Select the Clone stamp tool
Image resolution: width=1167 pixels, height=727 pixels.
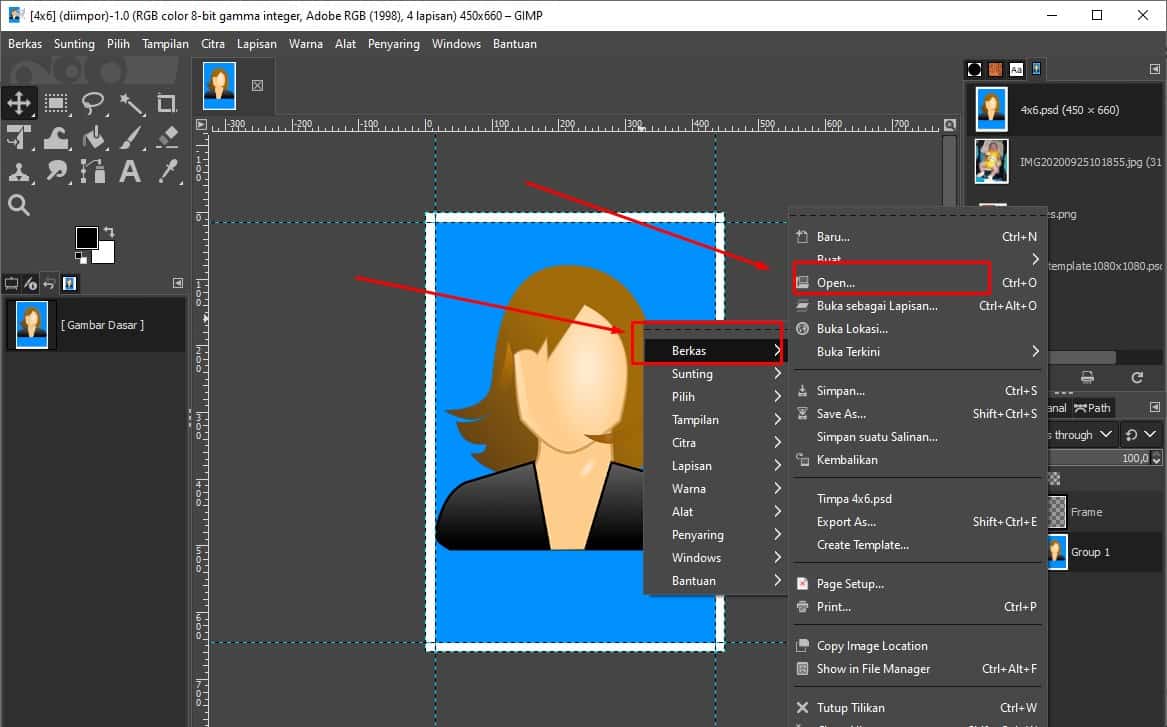[19, 172]
